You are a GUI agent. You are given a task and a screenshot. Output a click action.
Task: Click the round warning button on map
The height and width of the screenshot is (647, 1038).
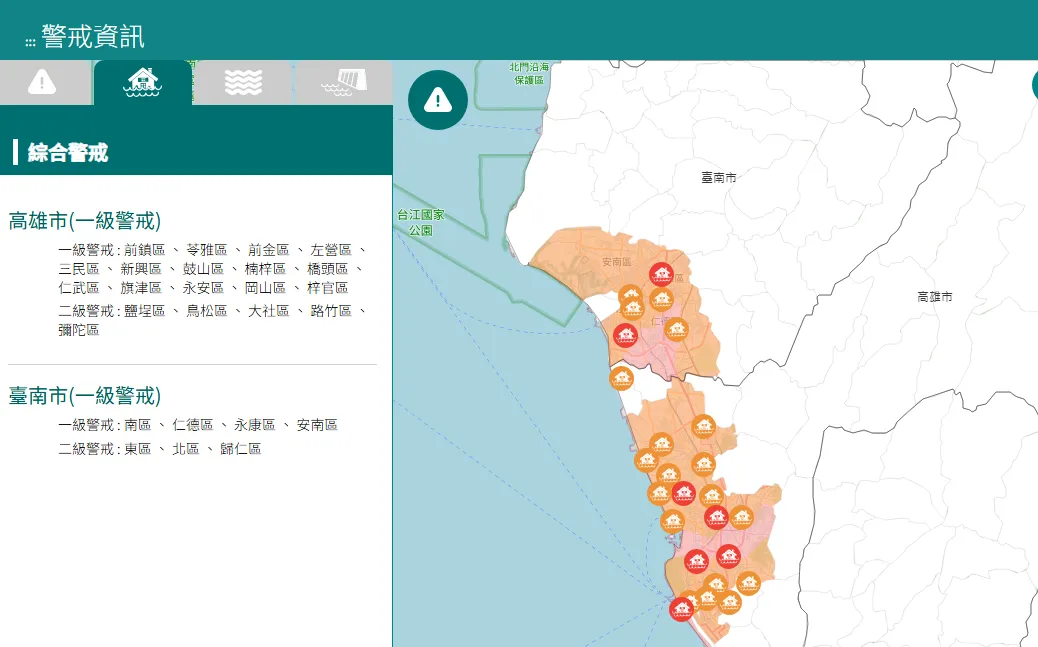438,100
